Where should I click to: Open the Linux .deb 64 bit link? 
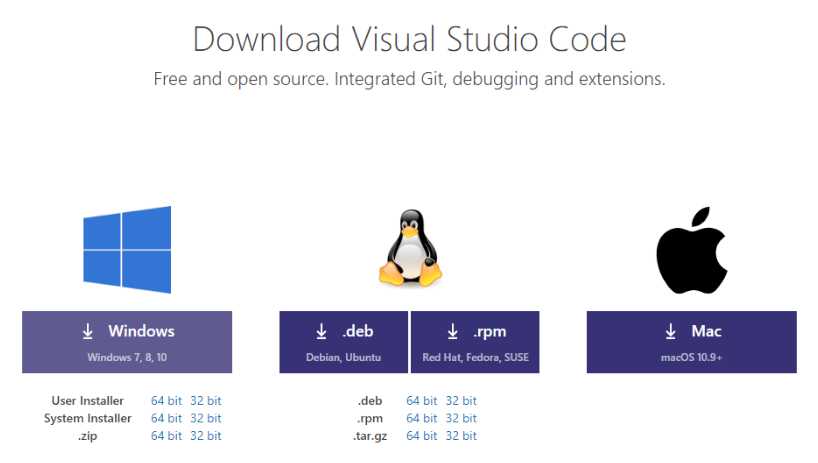pyautogui.click(x=422, y=400)
